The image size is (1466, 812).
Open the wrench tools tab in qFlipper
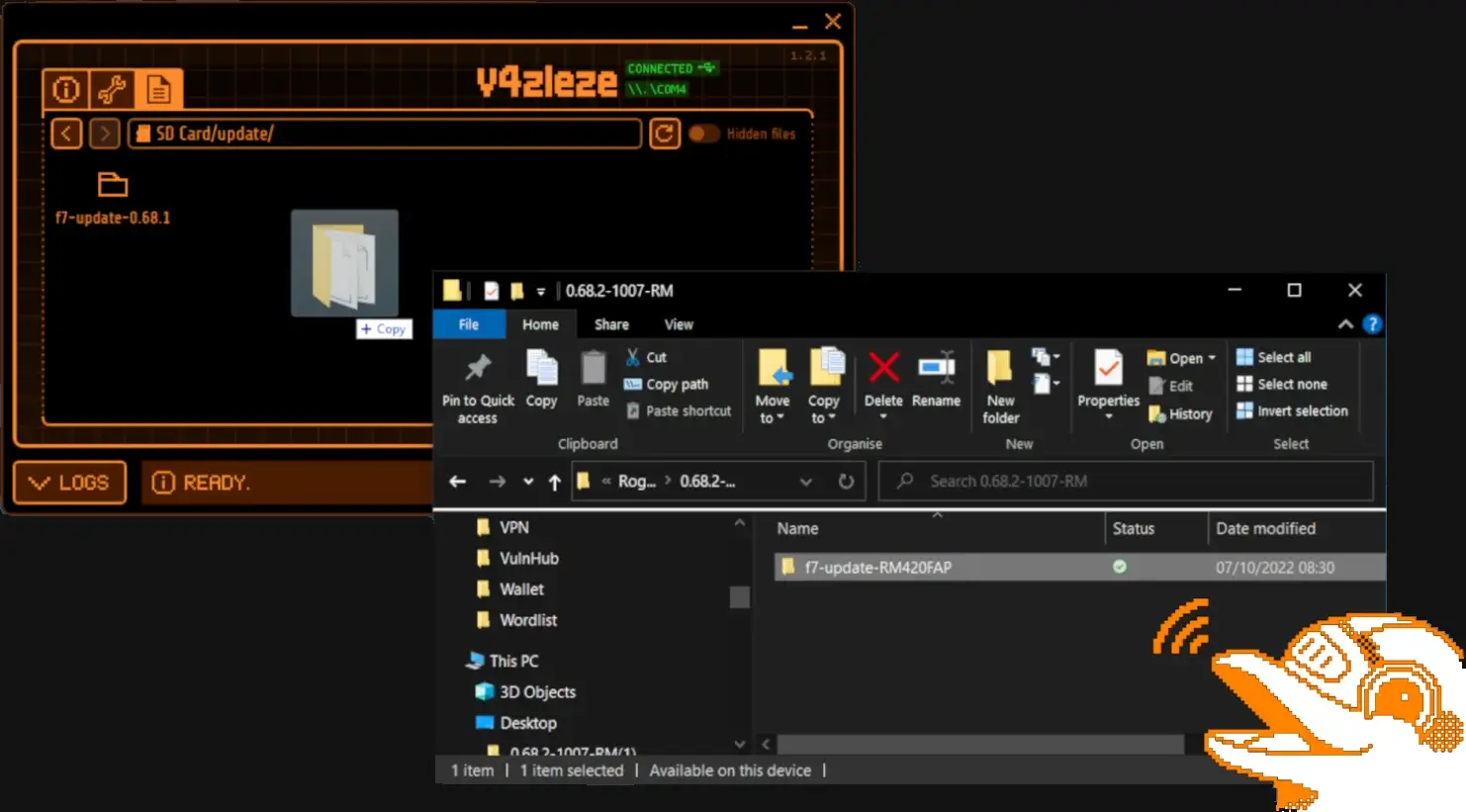(112, 90)
